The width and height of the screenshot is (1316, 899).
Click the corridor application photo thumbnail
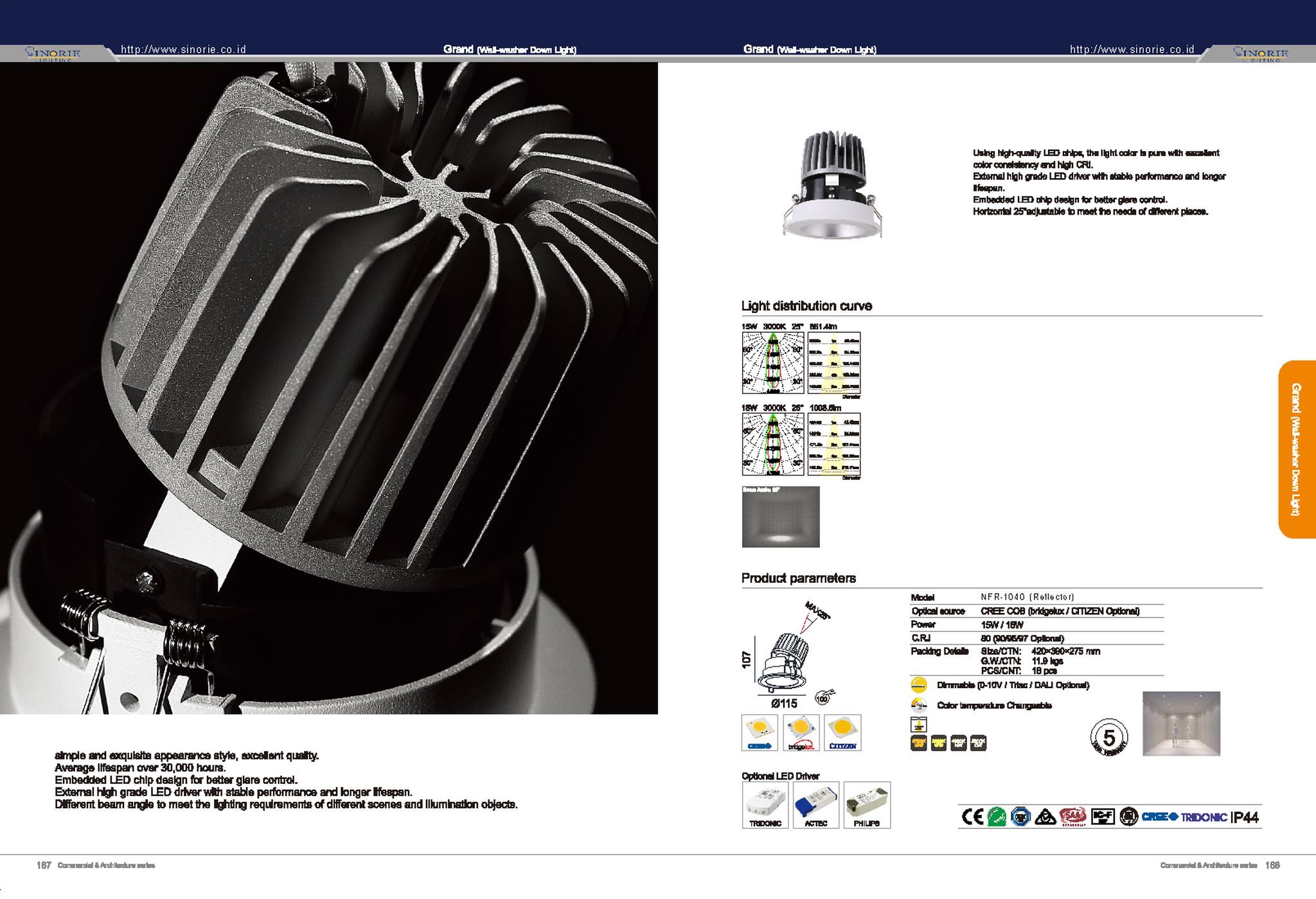[x=1181, y=724]
